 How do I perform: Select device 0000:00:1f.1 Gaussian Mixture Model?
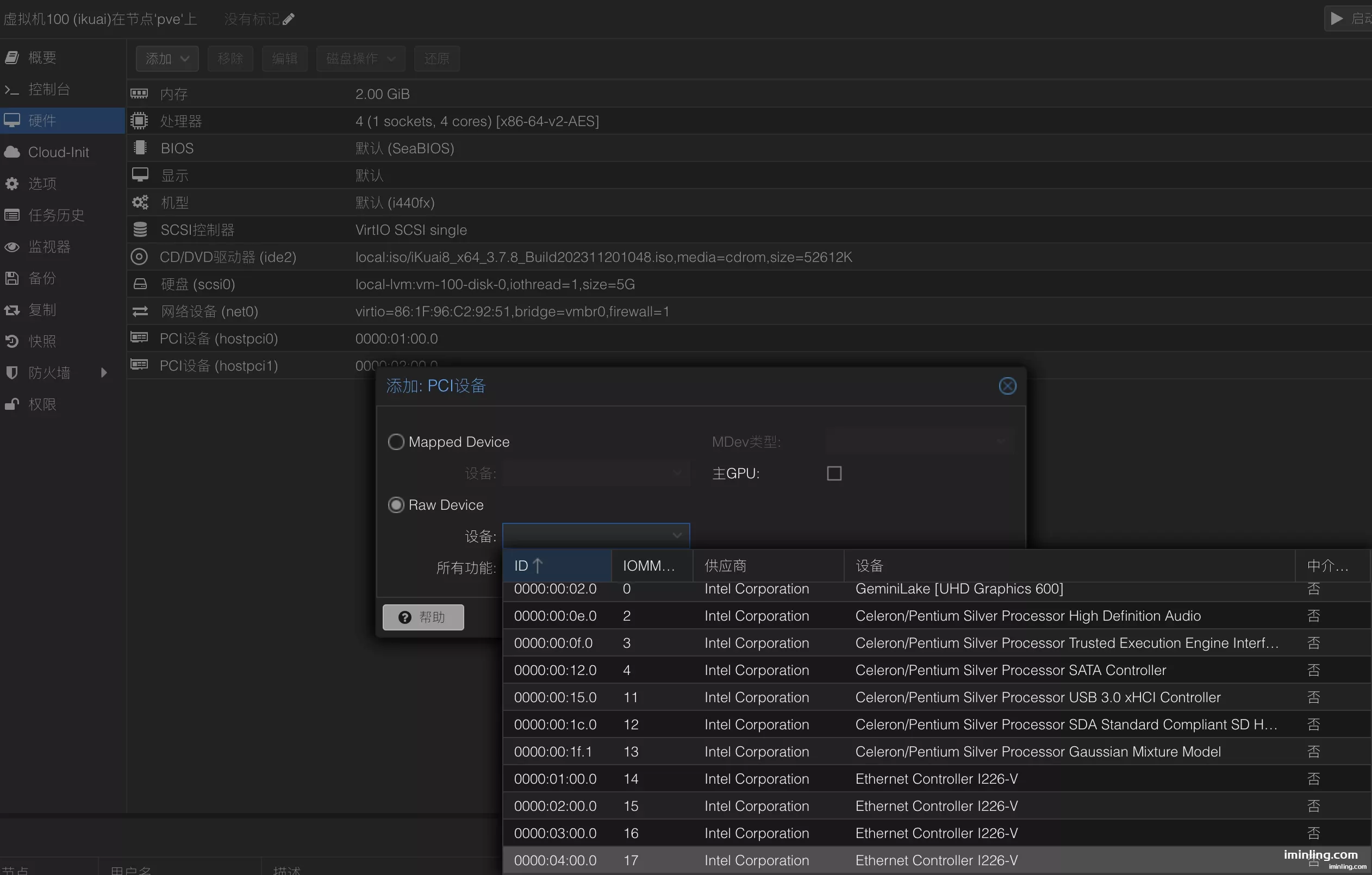[937, 752]
